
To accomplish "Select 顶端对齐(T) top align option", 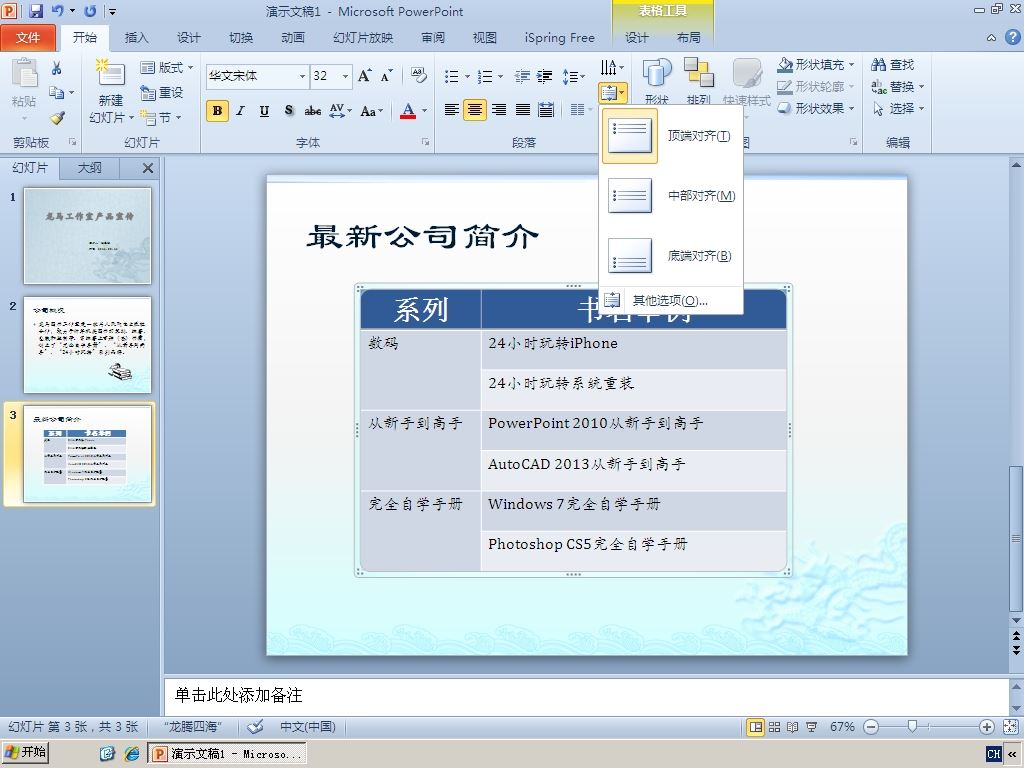I will [x=671, y=136].
